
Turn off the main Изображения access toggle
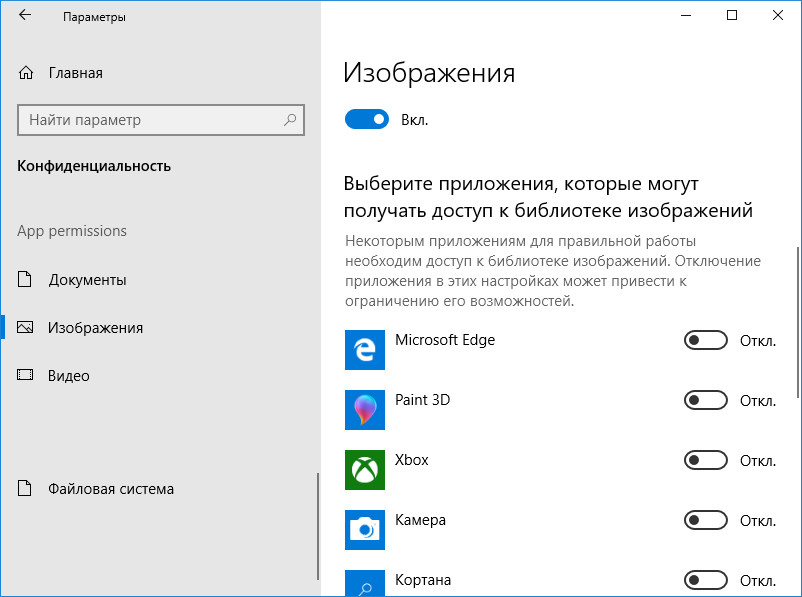coord(367,119)
